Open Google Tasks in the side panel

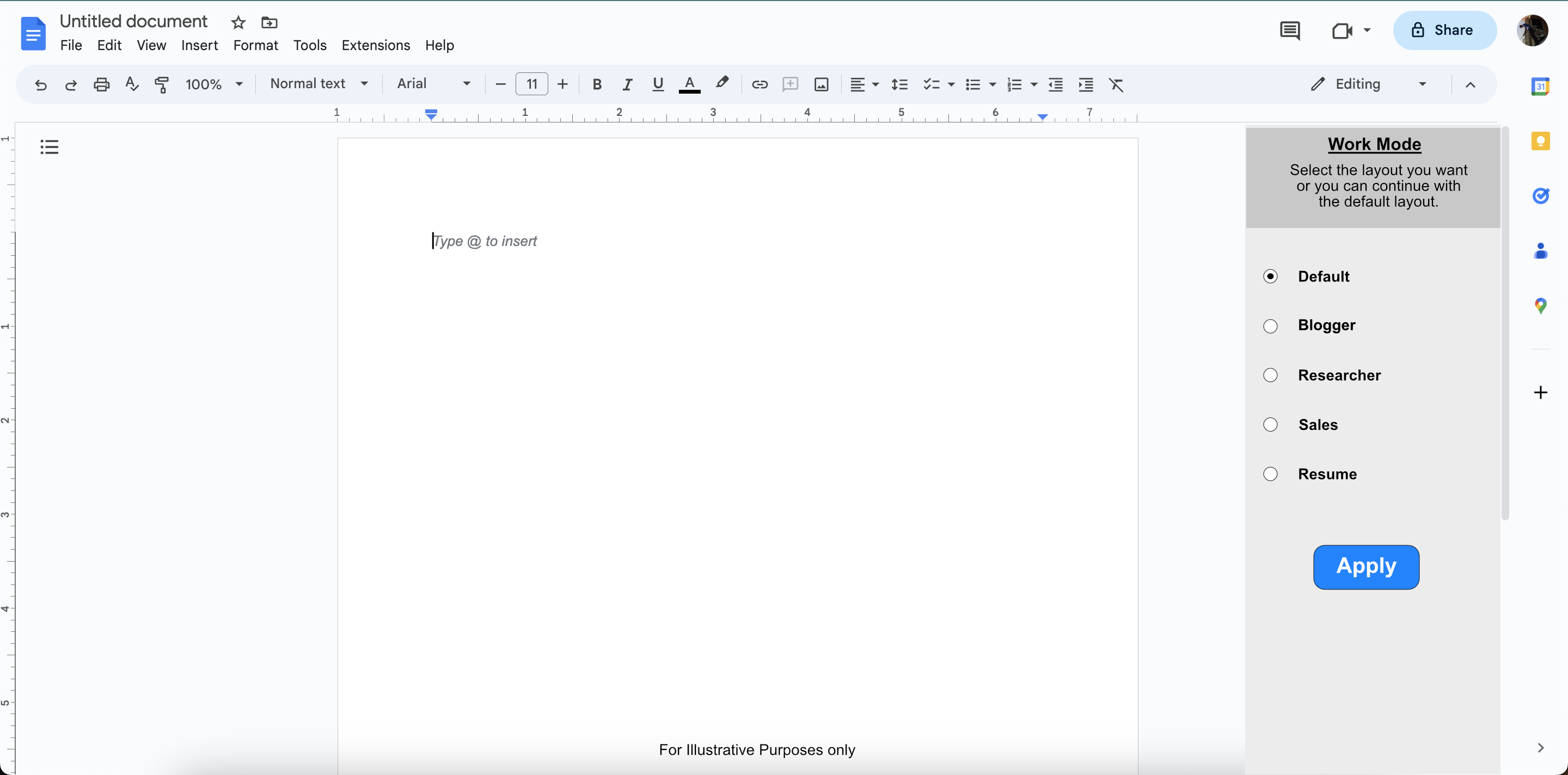tap(1540, 196)
